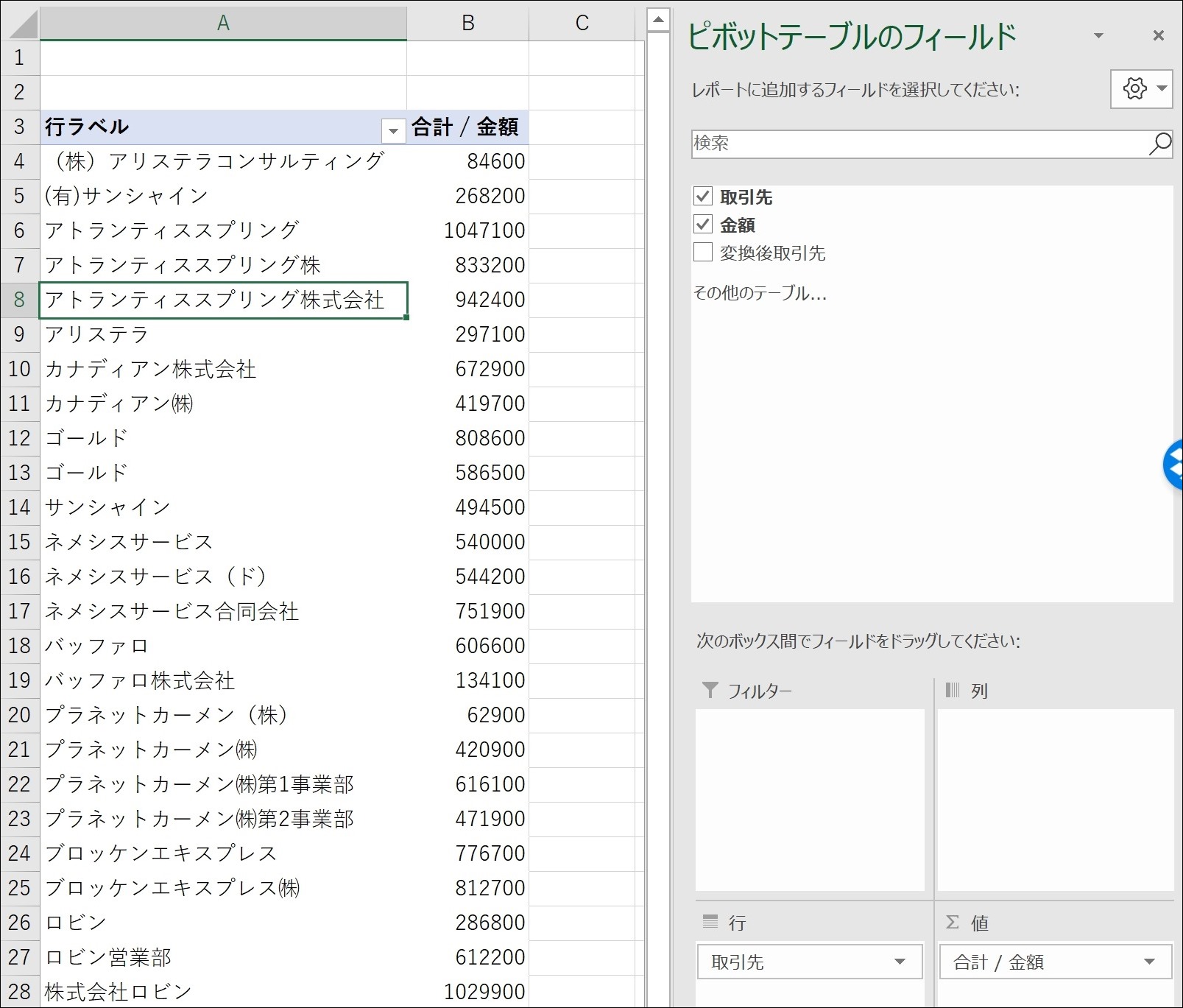Close the PivotTable Fields pane
This screenshot has width=1183, height=1008.
click(1158, 35)
